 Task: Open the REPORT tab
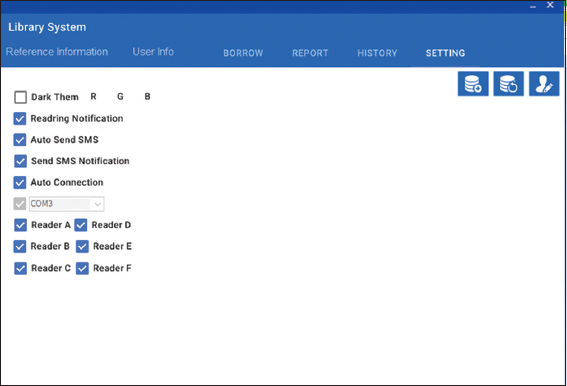(310, 53)
